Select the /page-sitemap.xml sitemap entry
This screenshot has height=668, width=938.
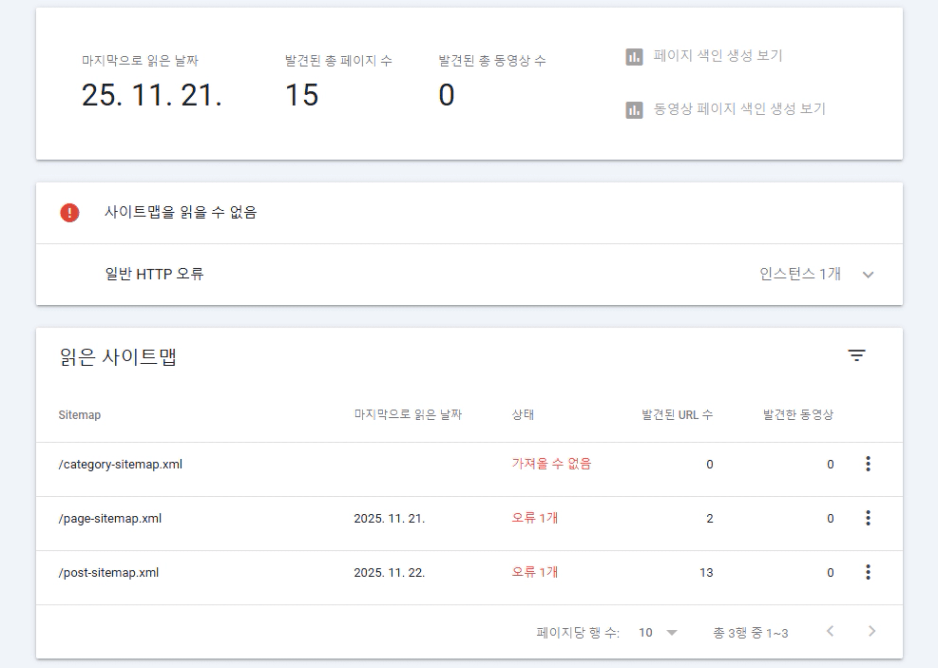click(111, 518)
